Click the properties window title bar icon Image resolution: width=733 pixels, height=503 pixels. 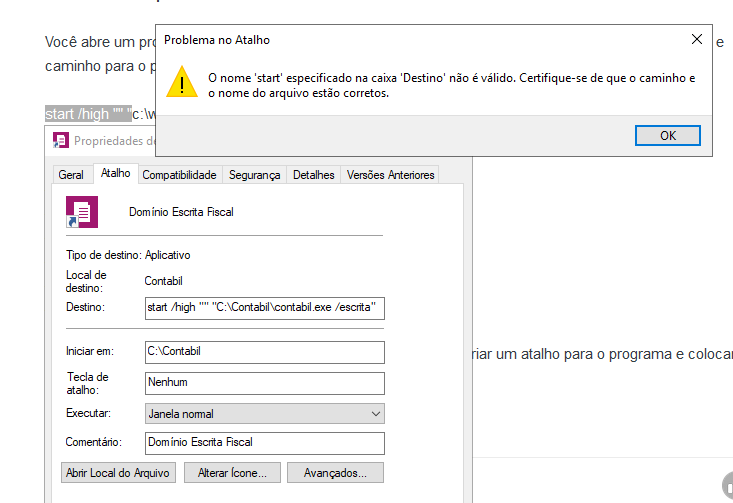pyautogui.click(x=61, y=140)
